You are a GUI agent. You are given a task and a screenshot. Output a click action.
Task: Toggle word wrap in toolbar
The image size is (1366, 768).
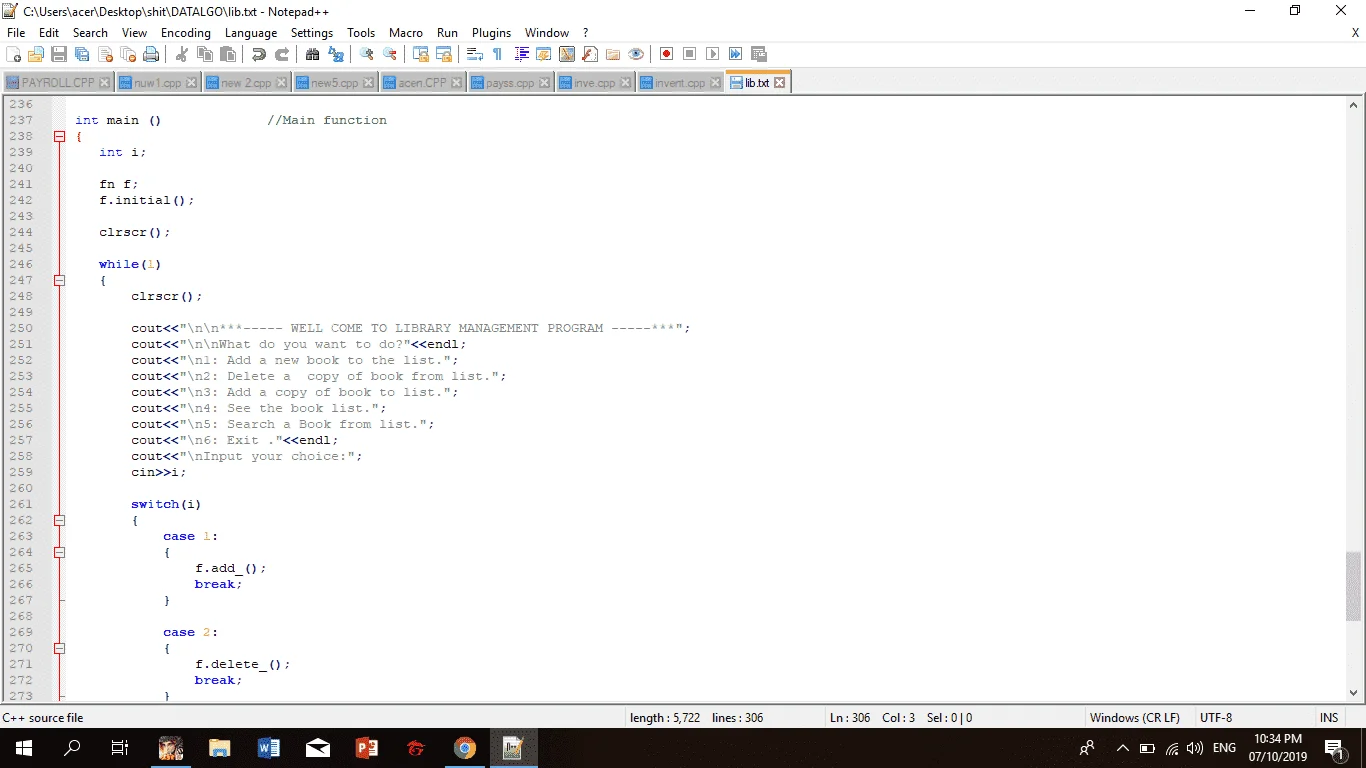coord(474,54)
